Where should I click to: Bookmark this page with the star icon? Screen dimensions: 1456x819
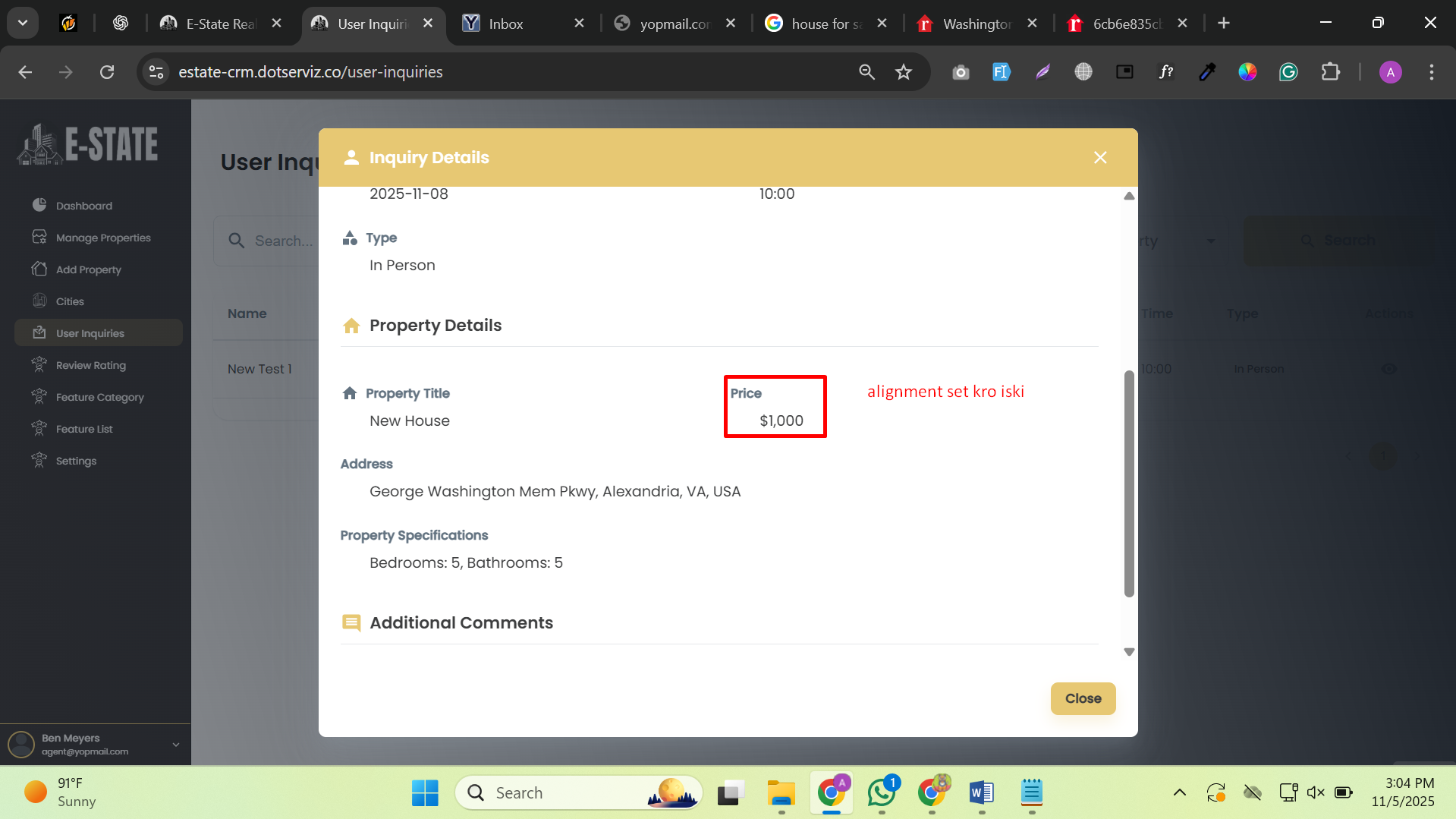tap(903, 72)
